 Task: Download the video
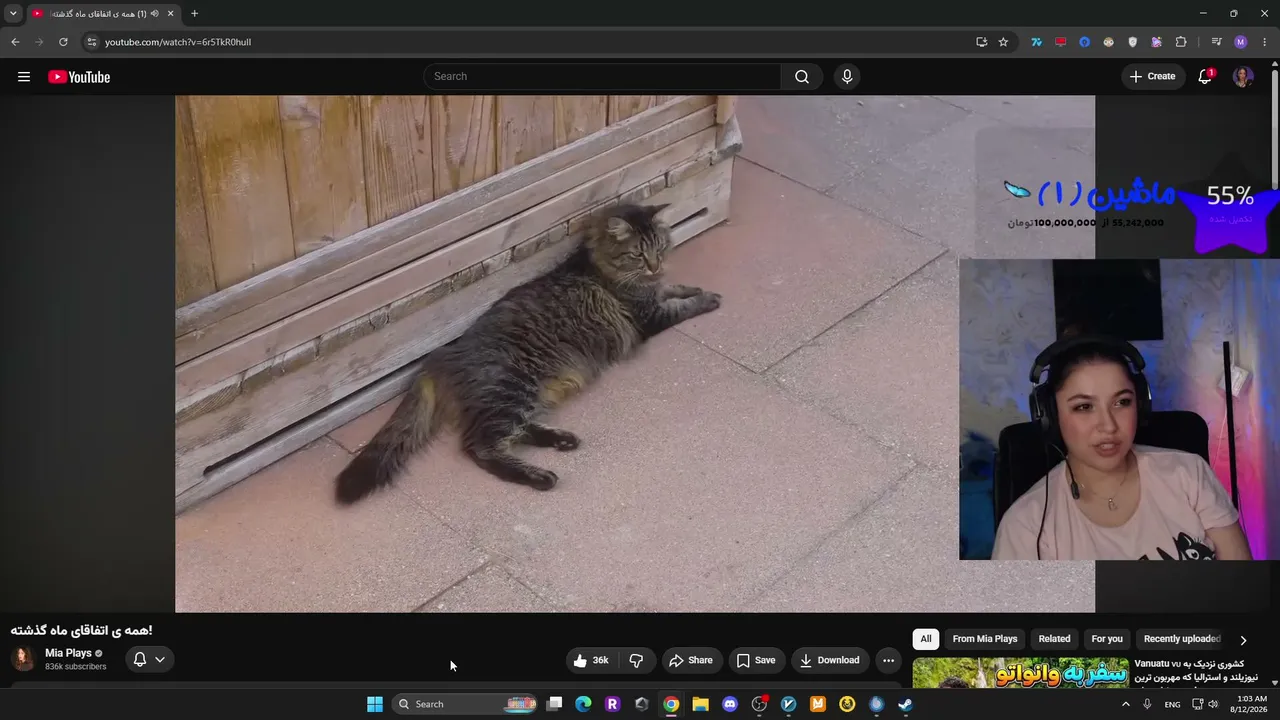click(830, 660)
